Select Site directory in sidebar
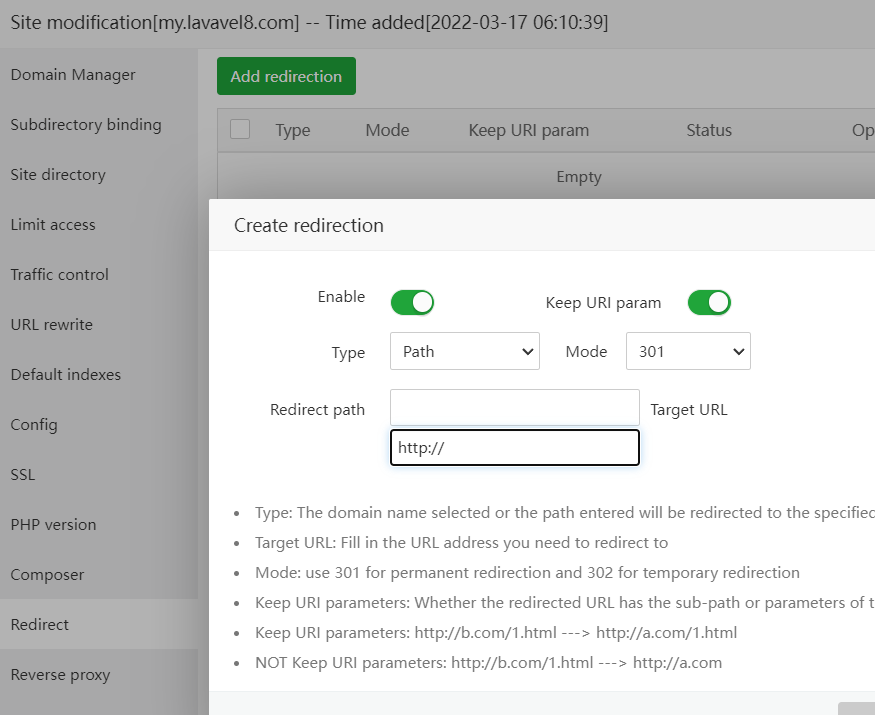 point(58,175)
